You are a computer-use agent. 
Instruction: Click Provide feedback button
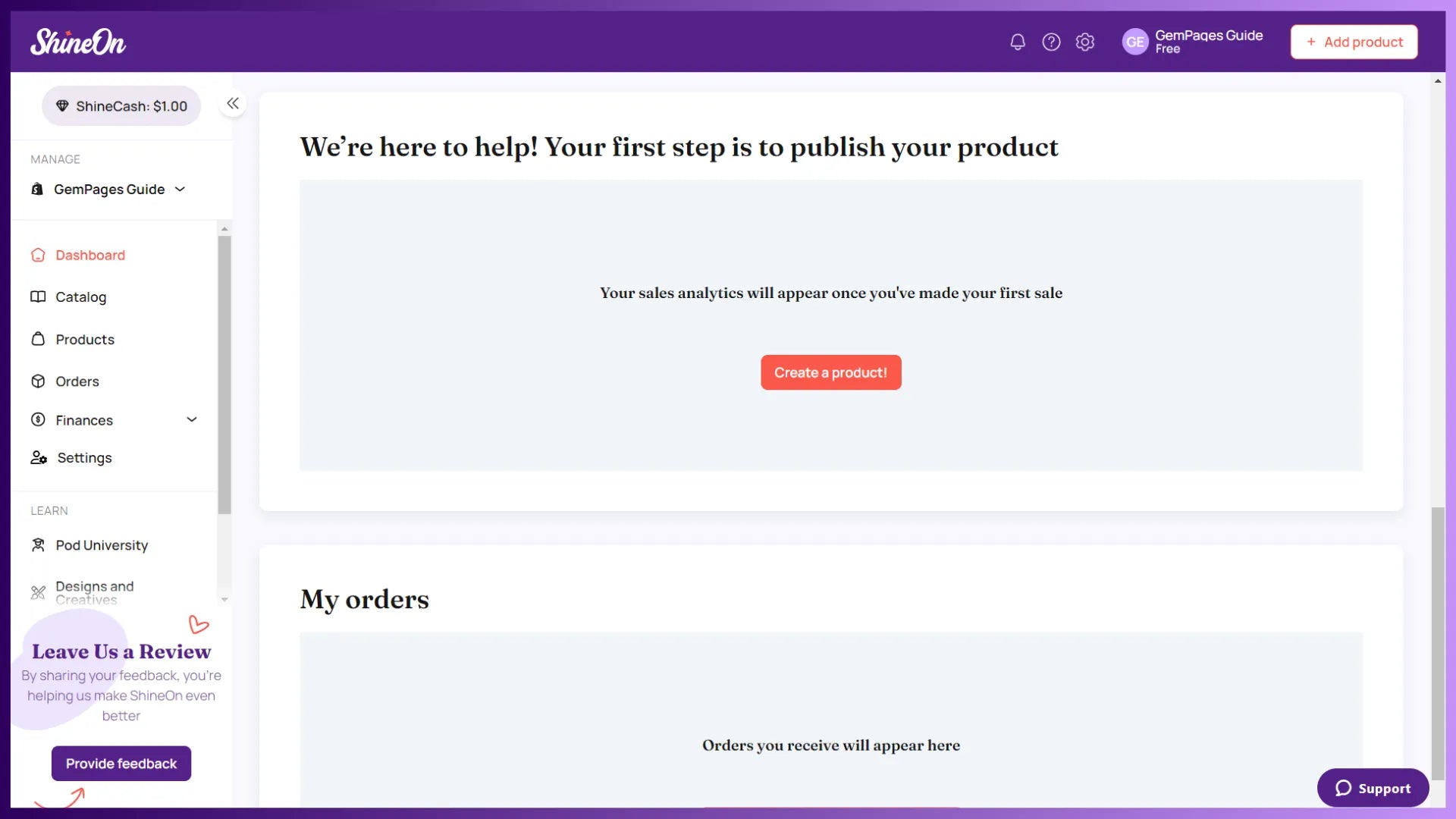pos(121,763)
